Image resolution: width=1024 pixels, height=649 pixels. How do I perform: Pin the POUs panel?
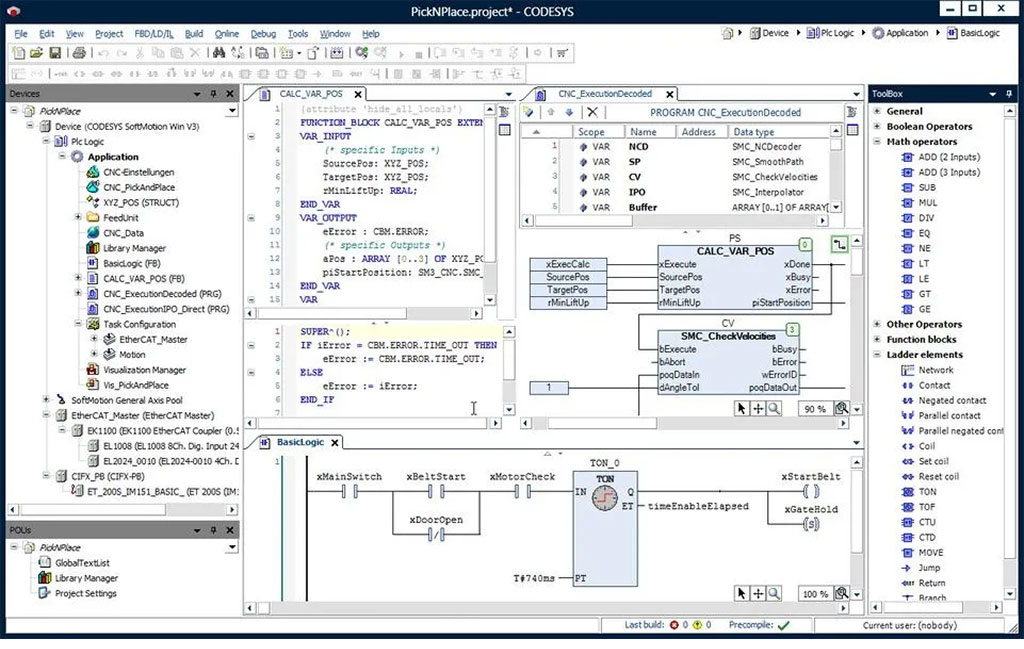(x=213, y=530)
